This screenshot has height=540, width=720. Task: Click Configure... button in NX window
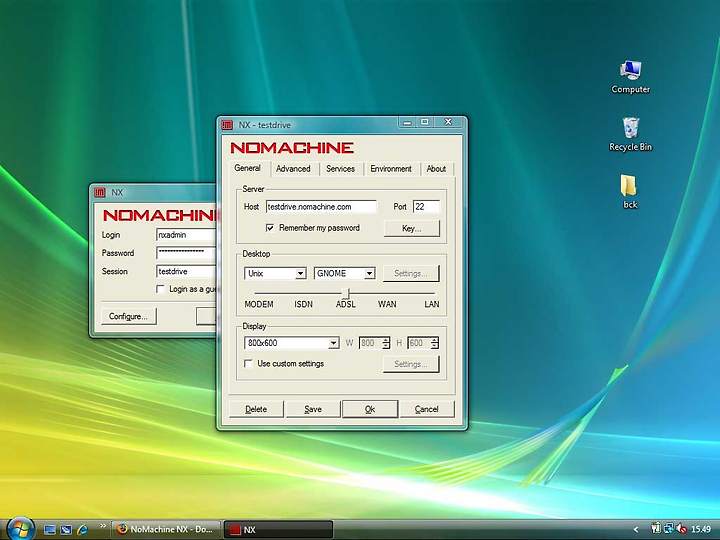click(x=128, y=316)
